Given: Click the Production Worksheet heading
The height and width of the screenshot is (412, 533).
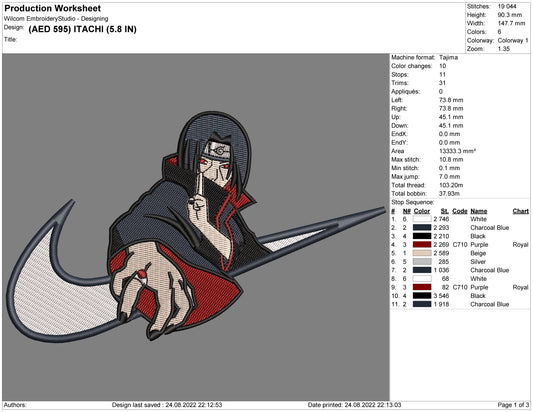Looking at the screenshot, I should pyautogui.click(x=53, y=8).
